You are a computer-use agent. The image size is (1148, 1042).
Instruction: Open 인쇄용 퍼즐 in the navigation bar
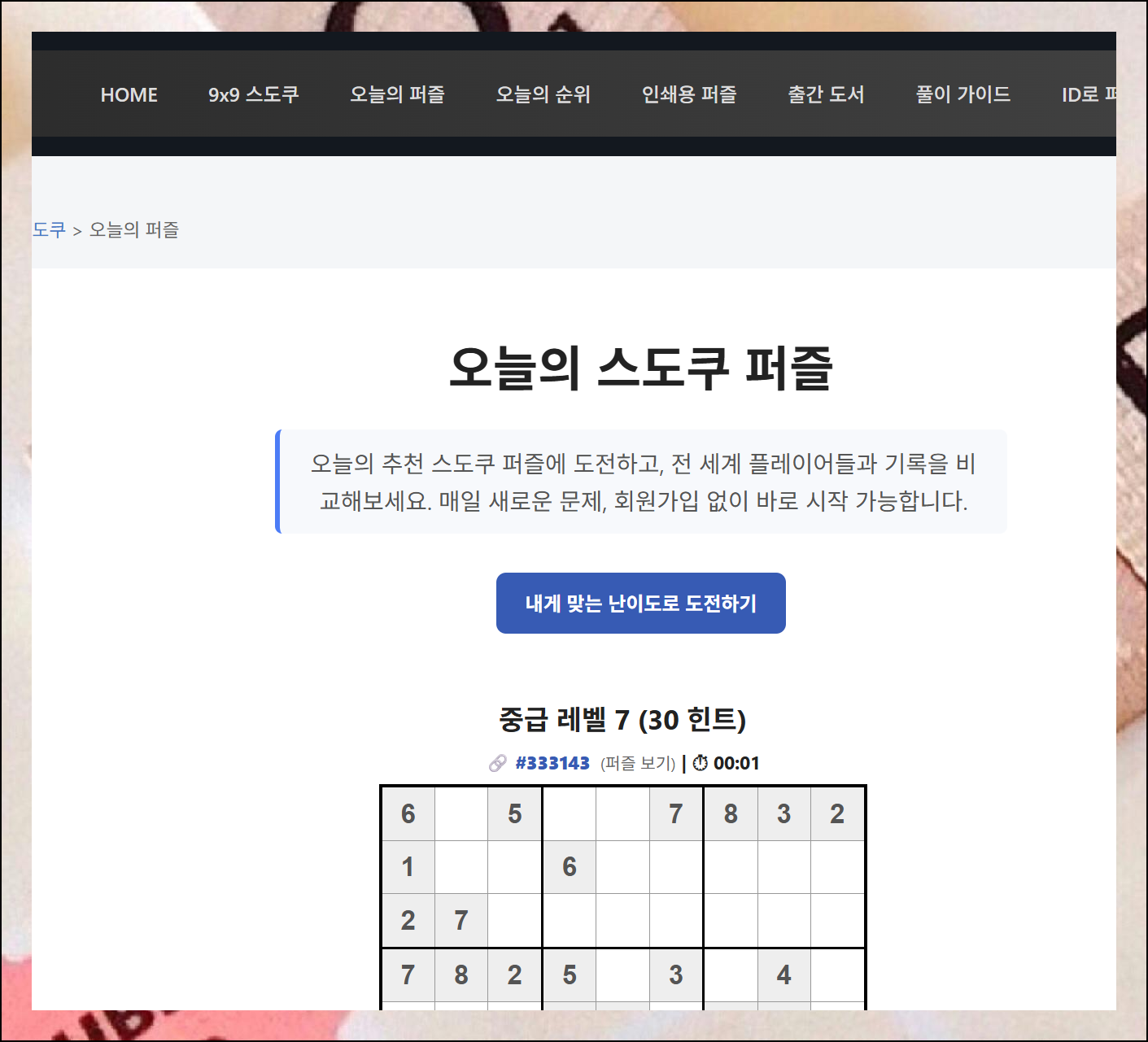tap(689, 94)
